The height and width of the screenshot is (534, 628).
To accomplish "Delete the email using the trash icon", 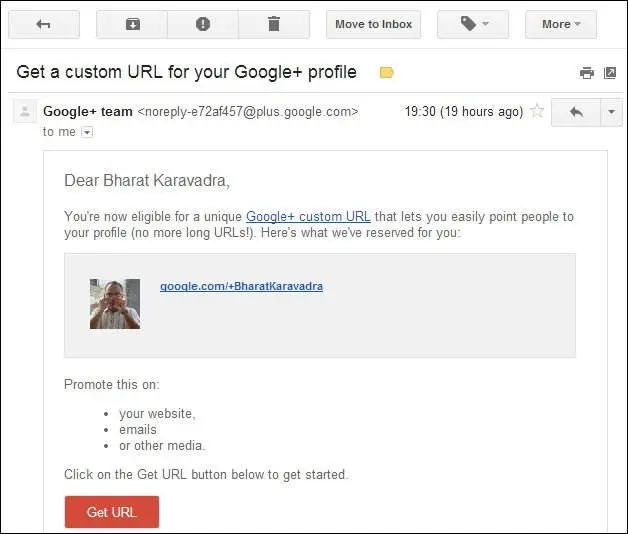I will (x=274, y=24).
